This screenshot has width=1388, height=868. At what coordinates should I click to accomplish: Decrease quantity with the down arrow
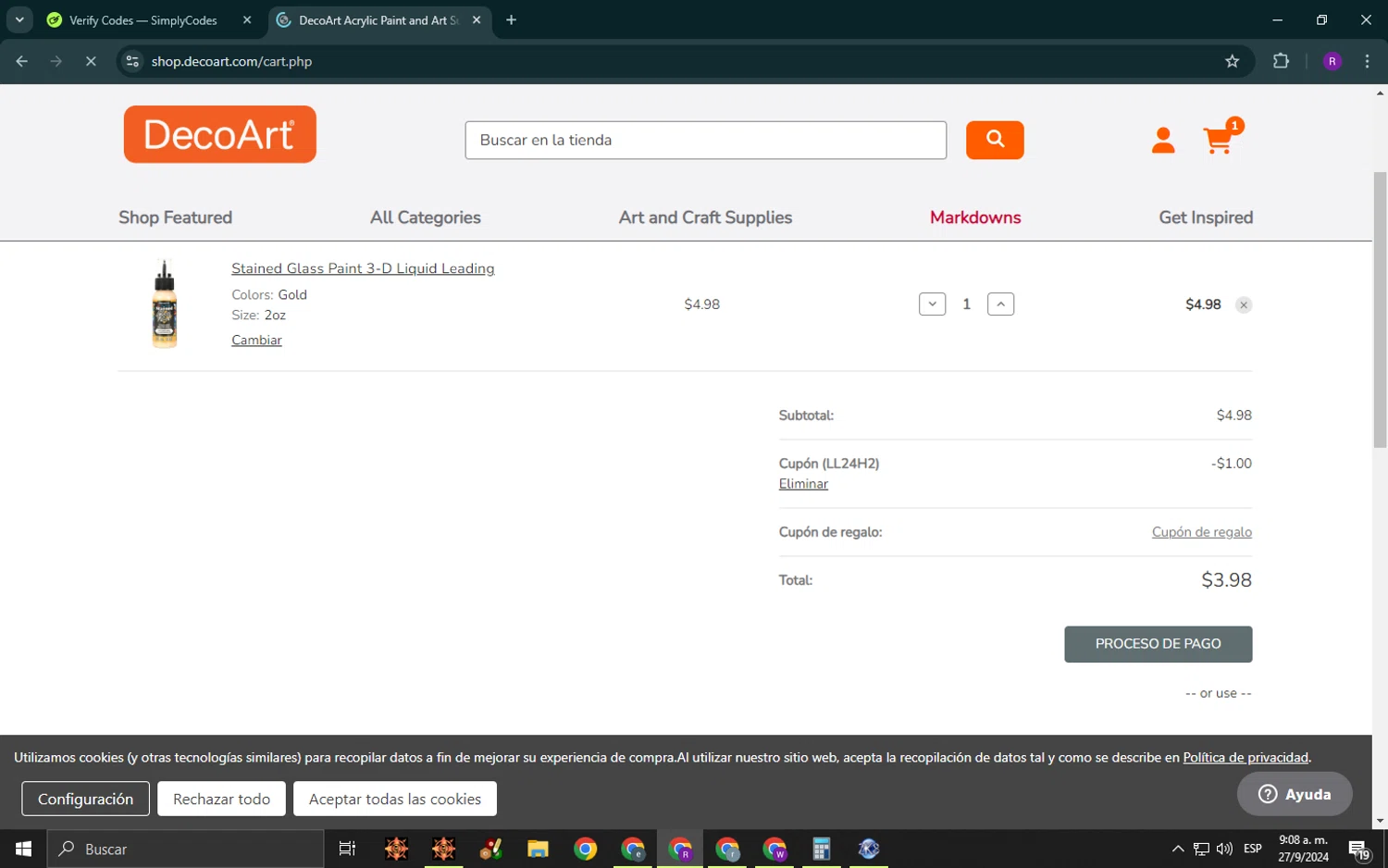point(932,304)
